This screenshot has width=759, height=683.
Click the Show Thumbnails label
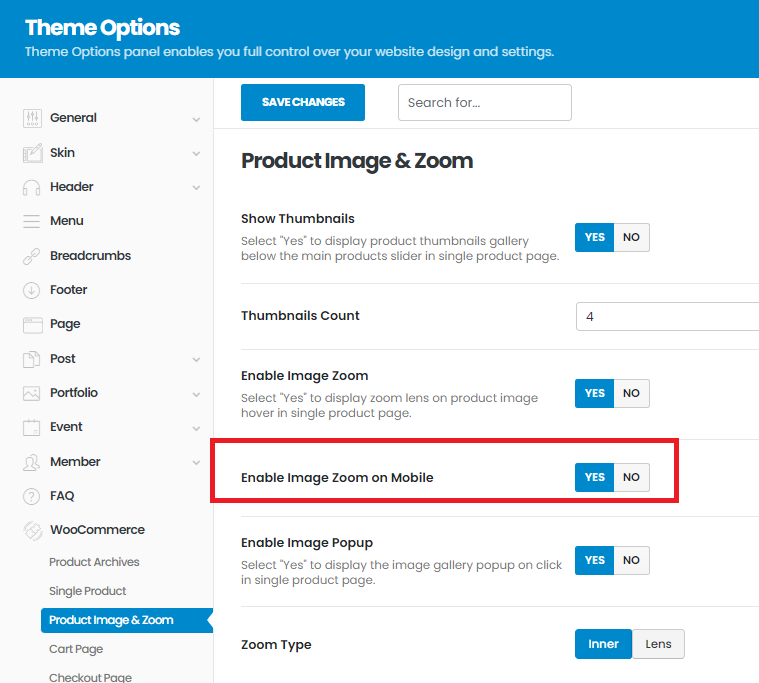[x=298, y=219]
